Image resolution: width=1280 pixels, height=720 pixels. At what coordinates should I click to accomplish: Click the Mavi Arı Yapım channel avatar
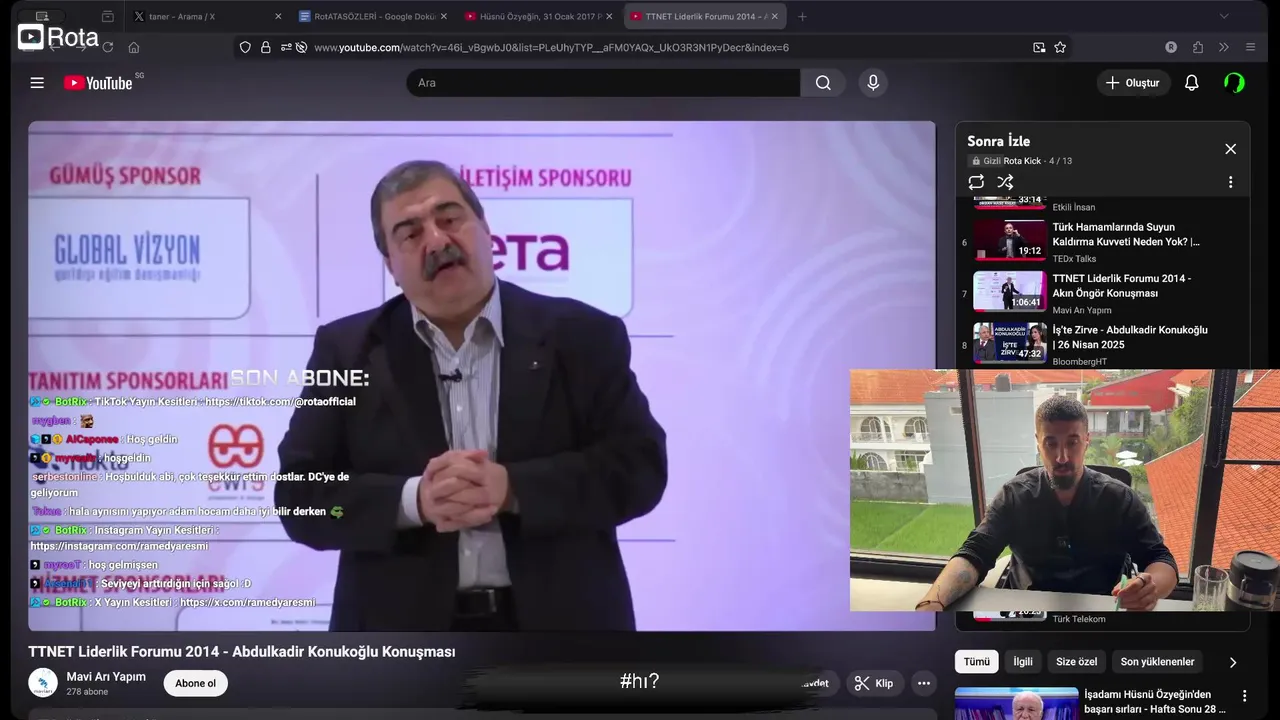43,683
